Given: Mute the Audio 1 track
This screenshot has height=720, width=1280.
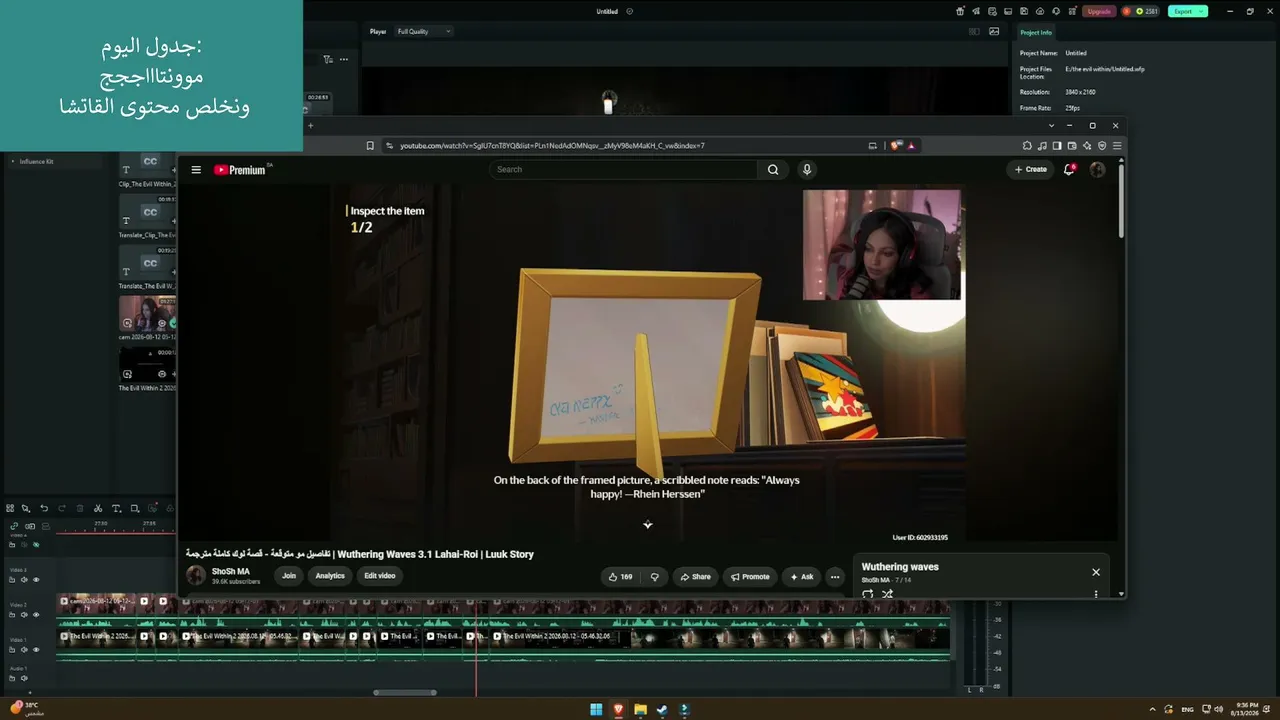Looking at the screenshot, I should [24, 678].
